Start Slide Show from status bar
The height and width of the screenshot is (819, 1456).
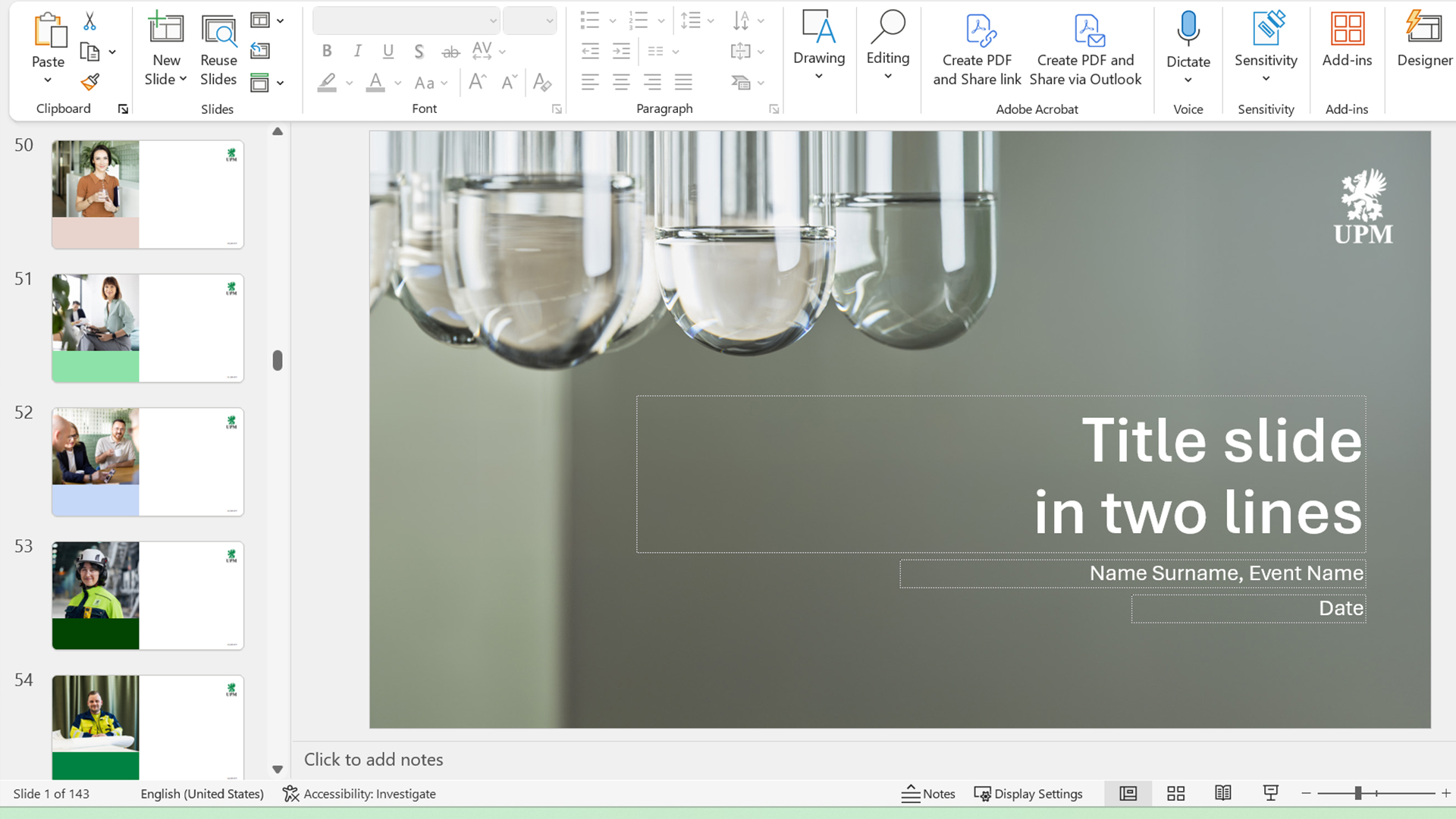[1270, 793]
